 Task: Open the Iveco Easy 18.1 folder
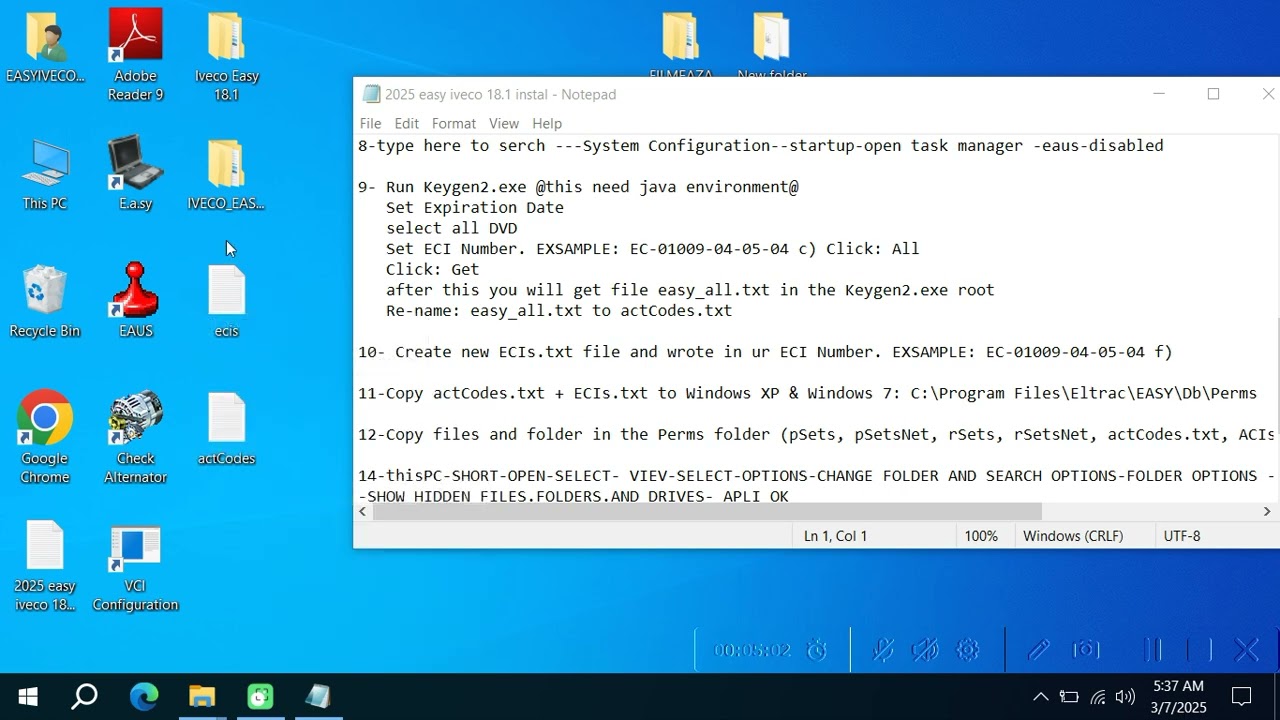[x=226, y=54]
